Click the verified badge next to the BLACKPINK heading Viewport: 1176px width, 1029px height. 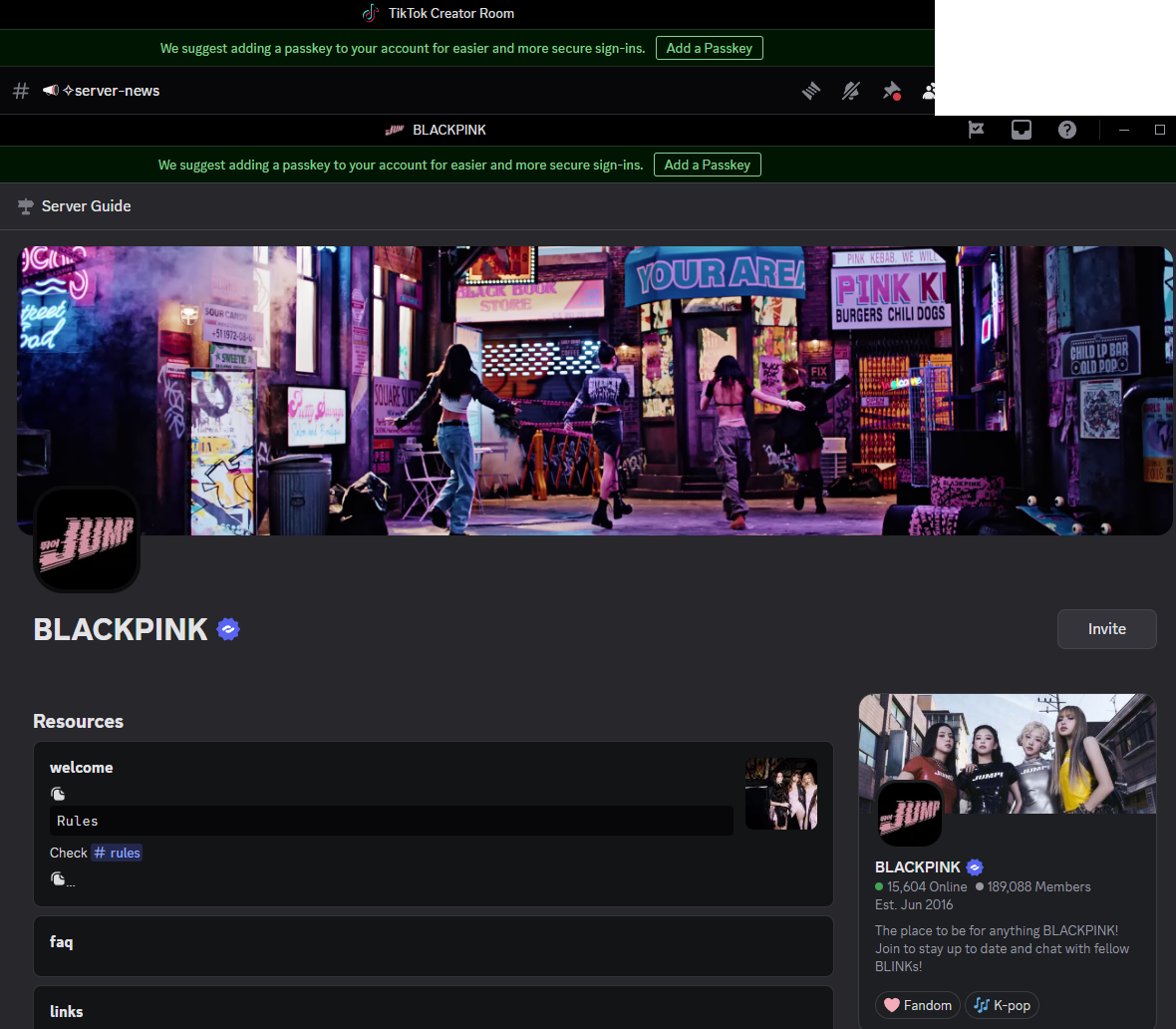pyautogui.click(x=228, y=629)
